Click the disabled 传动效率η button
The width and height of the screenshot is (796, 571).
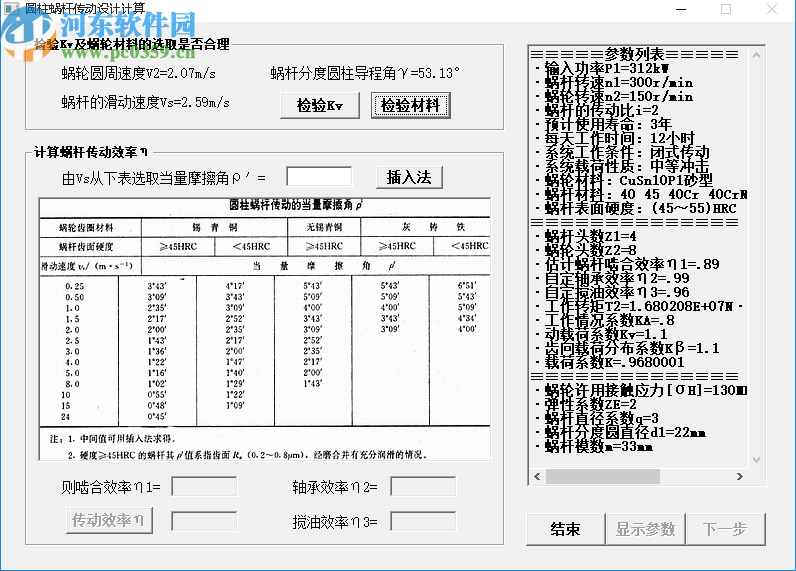click(x=109, y=520)
